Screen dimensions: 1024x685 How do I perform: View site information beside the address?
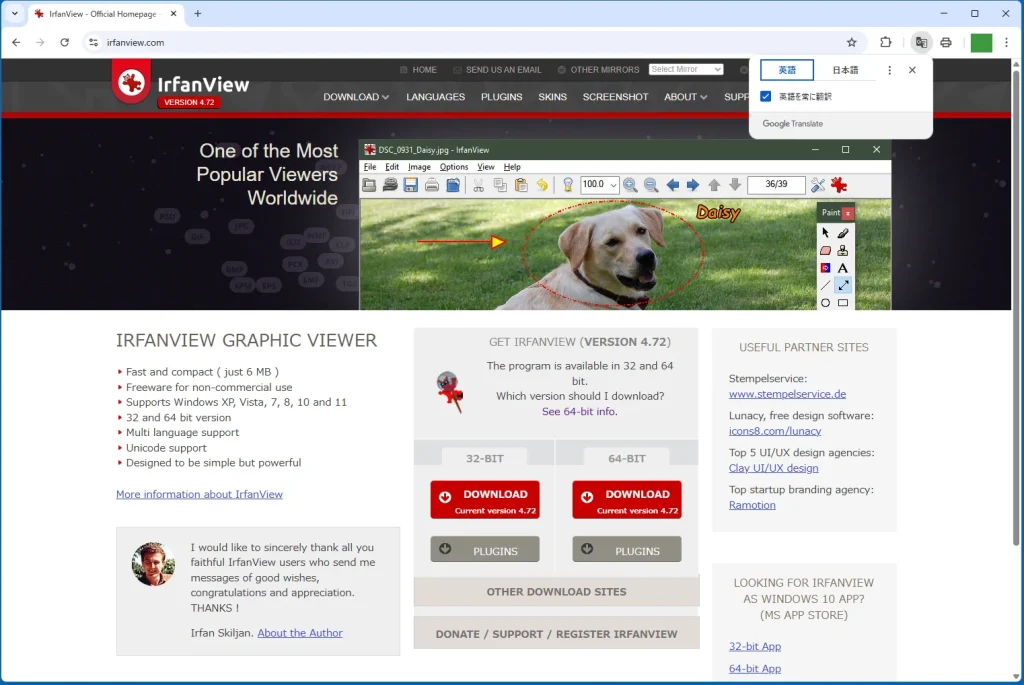coord(93,42)
